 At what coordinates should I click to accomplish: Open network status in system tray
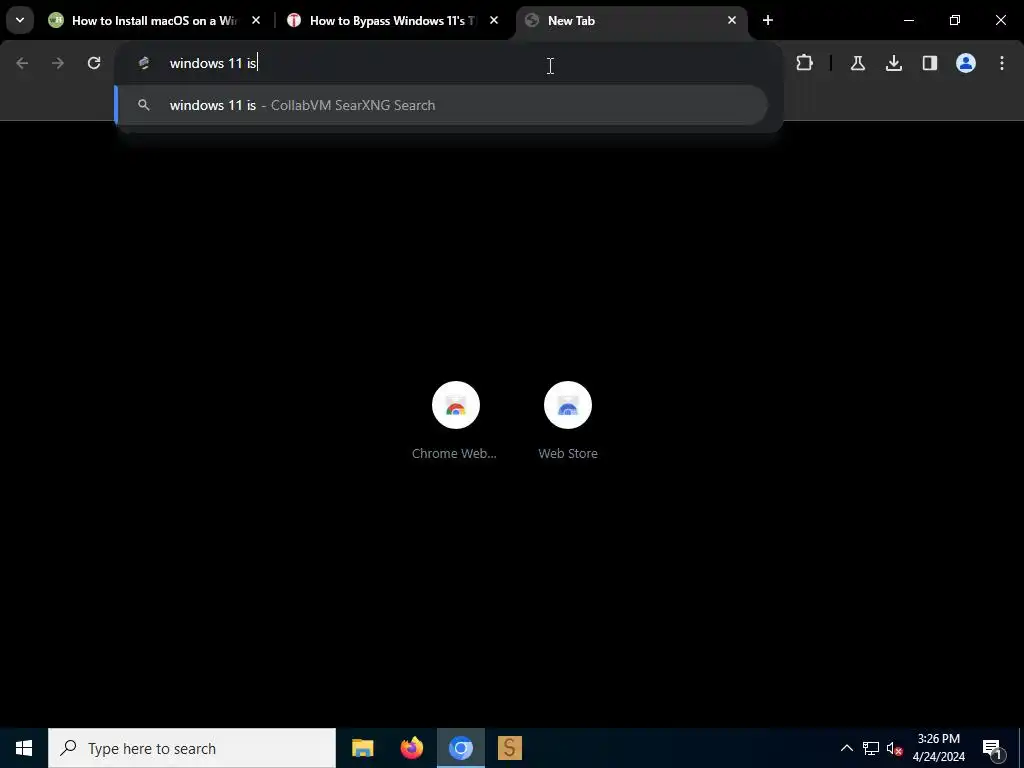(871, 748)
